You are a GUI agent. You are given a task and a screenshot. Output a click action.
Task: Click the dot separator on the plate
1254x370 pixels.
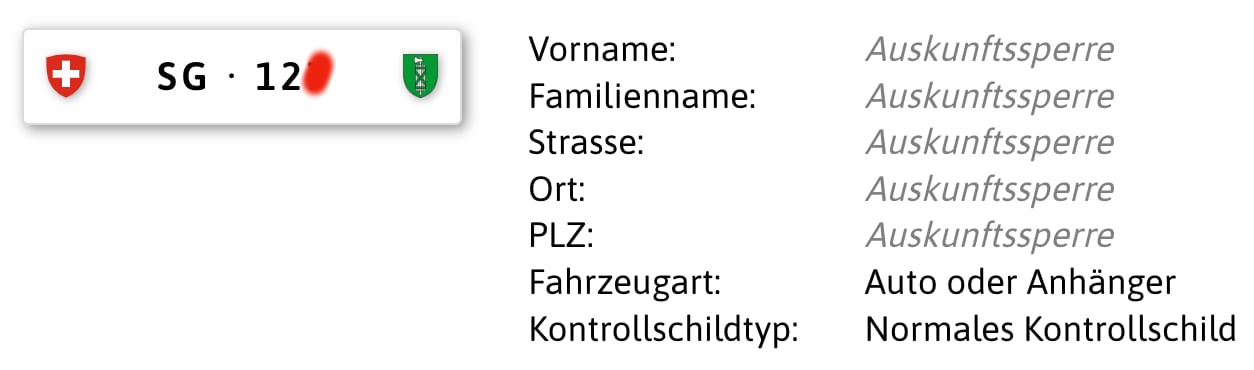(x=231, y=77)
